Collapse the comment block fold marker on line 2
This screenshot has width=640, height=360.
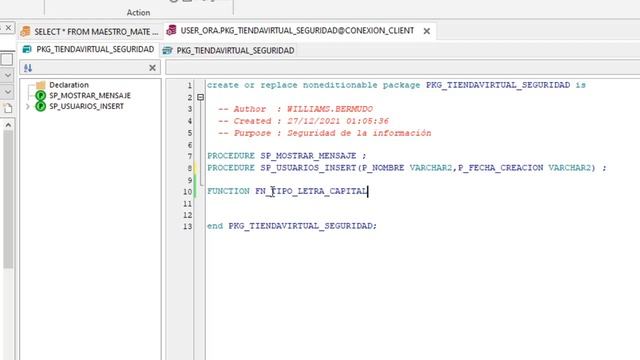[200, 97]
